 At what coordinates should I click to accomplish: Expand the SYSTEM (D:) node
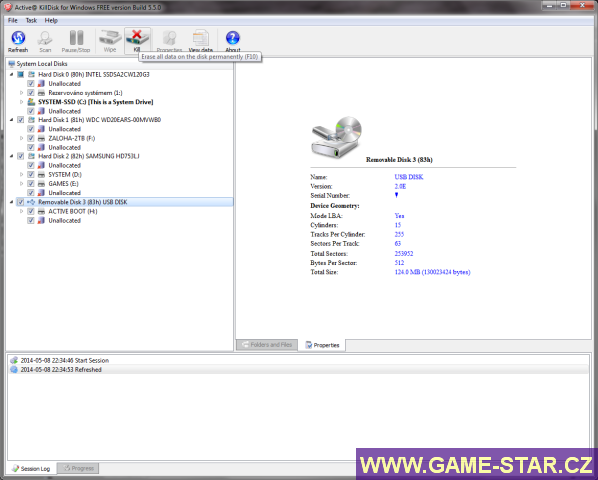[x=21, y=175]
